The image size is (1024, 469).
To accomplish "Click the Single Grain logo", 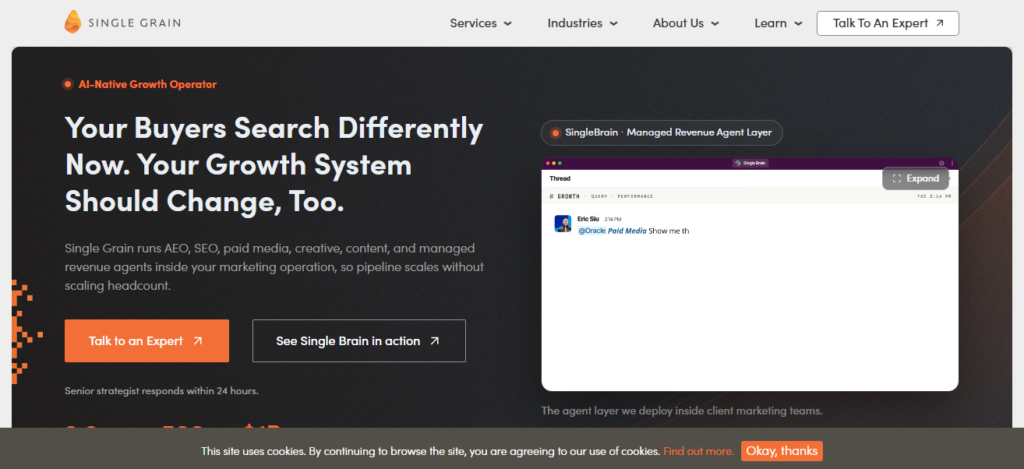I will tap(122, 22).
